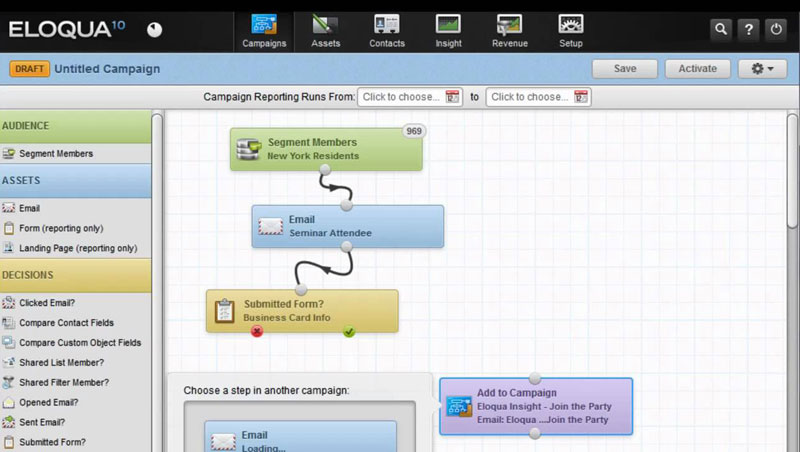Click bottom connector of Segment Members node

coord(325,169)
